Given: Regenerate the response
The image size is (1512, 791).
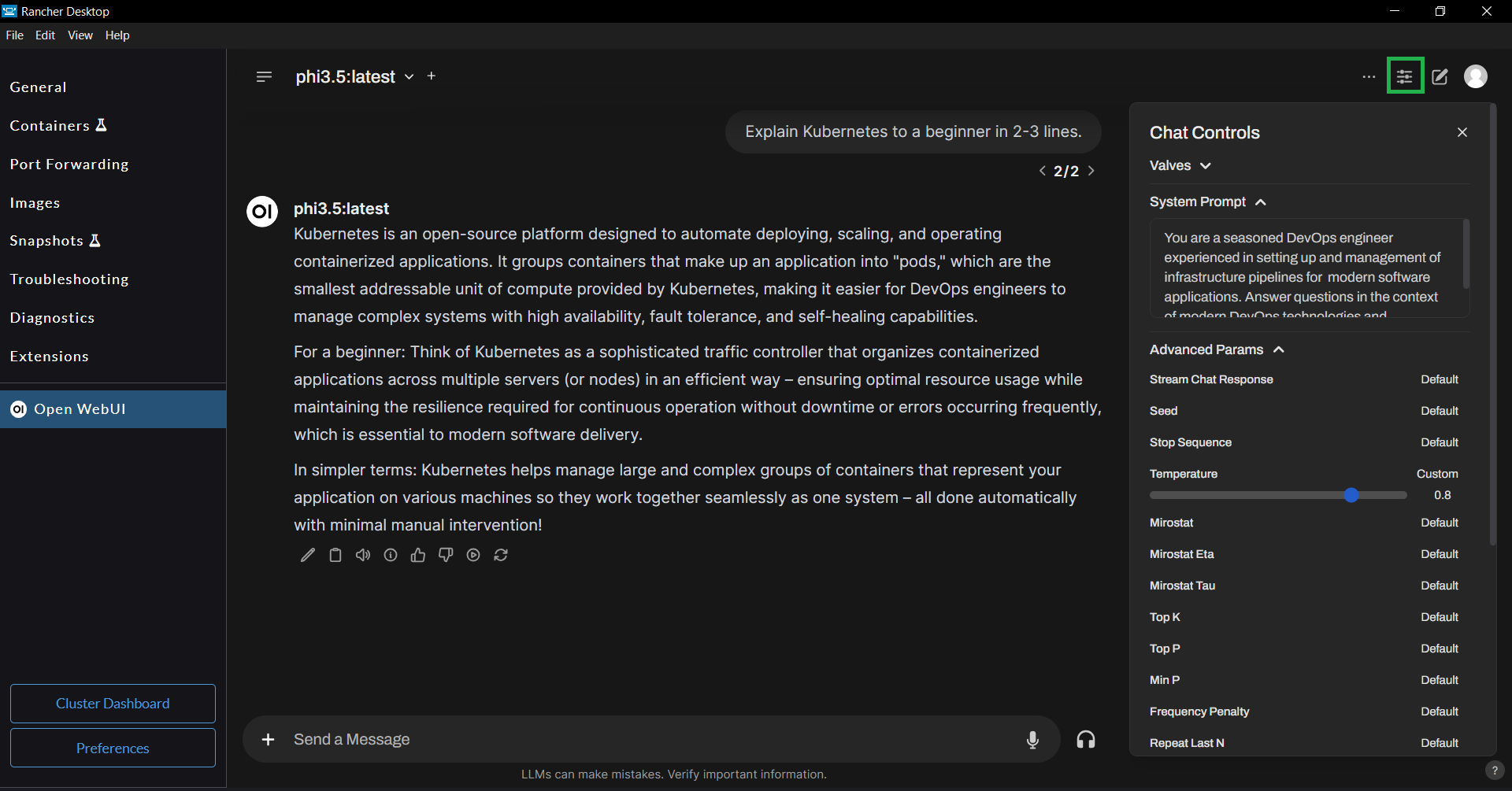Looking at the screenshot, I should coord(501,555).
